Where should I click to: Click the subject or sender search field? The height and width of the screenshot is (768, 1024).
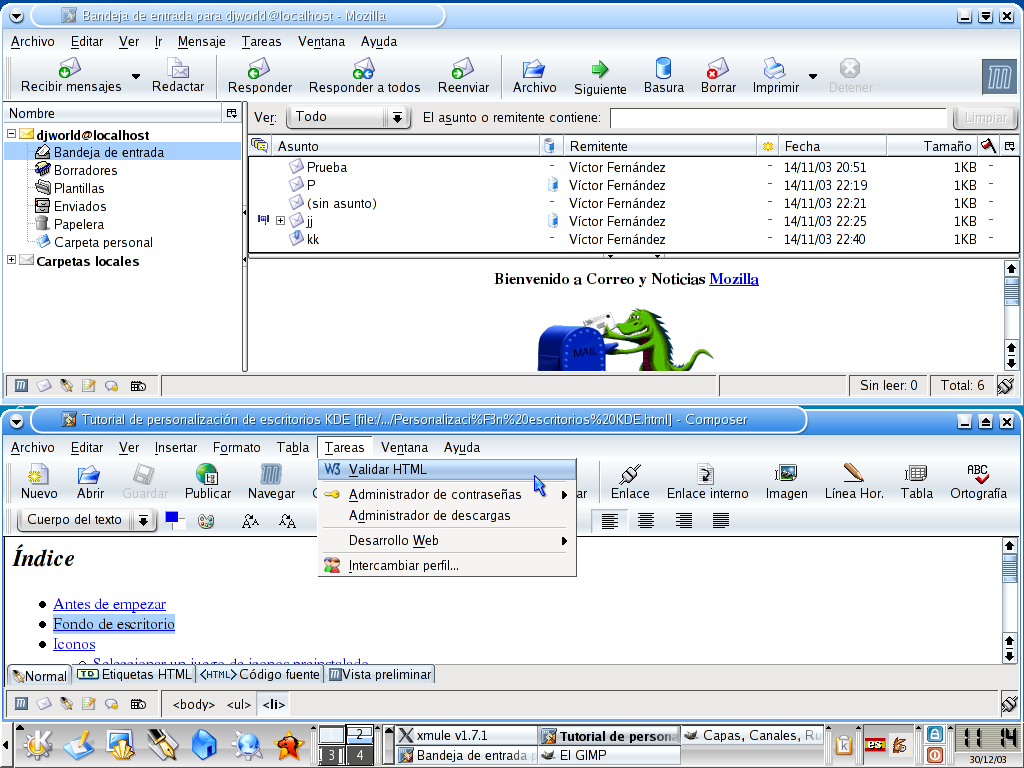(778, 118)
